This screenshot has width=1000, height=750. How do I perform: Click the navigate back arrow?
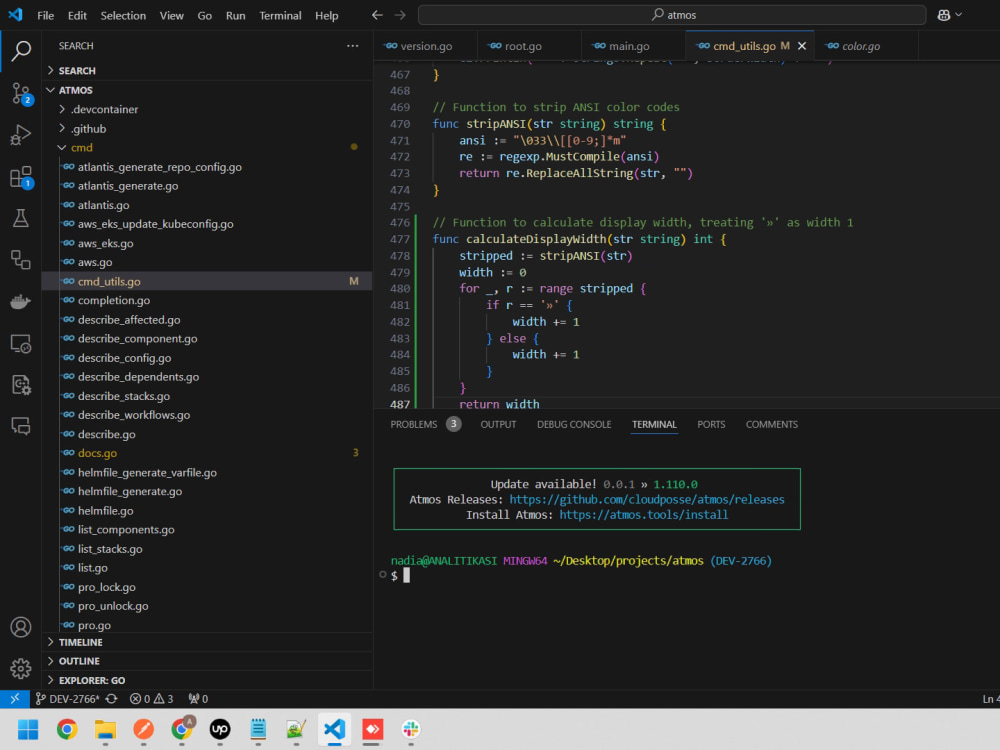[377, 15]
